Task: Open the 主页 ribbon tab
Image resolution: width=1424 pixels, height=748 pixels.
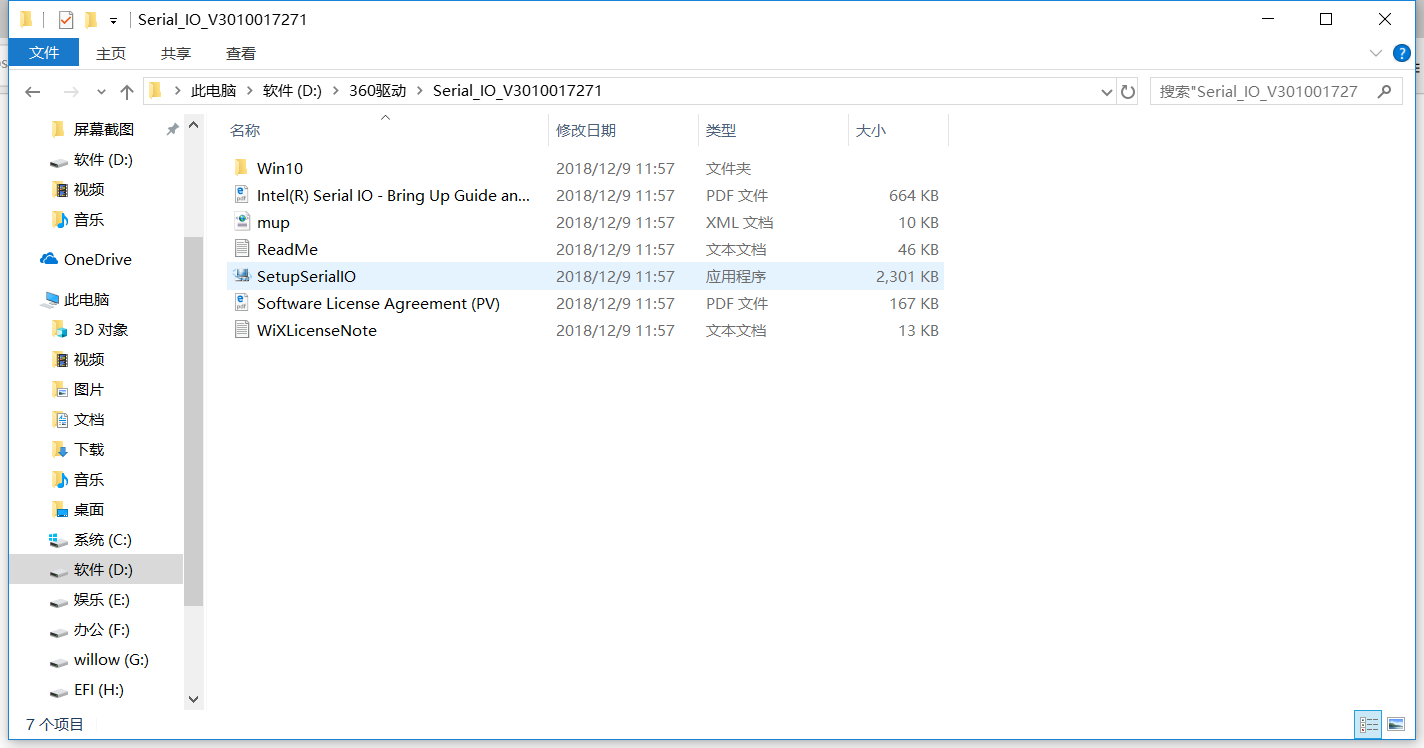Action: click(x=111, y=53)
